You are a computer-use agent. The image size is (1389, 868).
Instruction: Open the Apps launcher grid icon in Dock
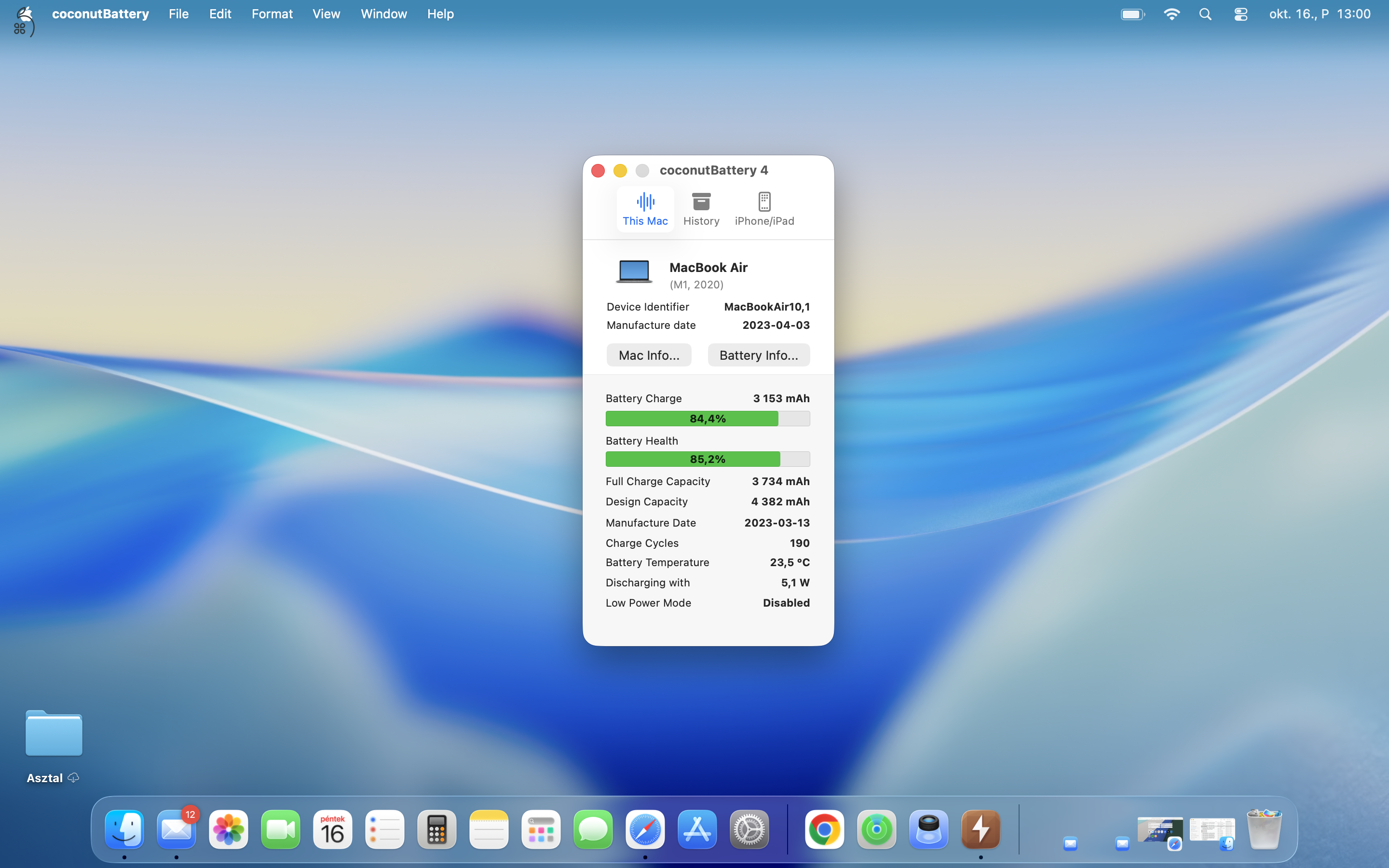[541, 829]
